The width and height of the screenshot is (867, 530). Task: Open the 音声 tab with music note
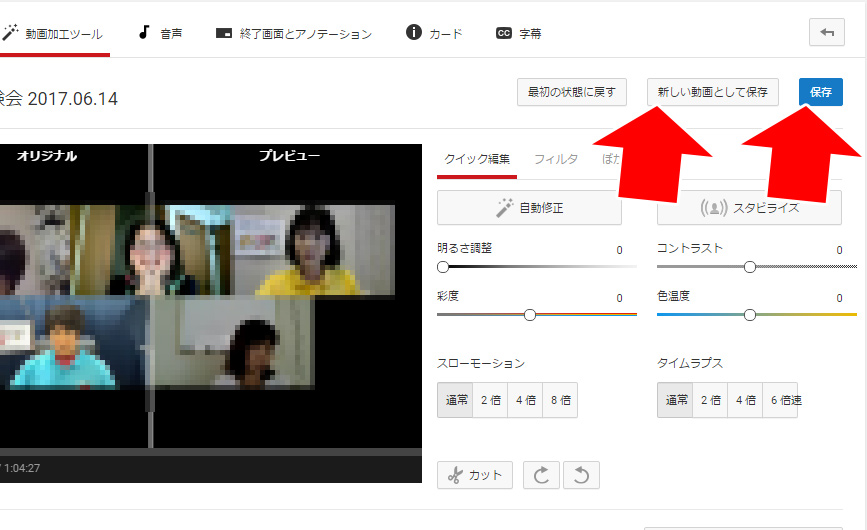click(x=160, y=33)
